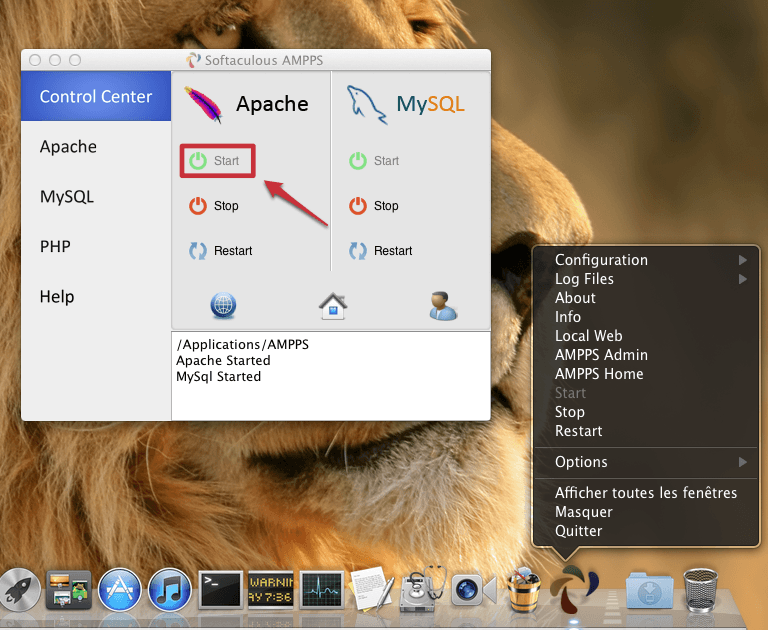Restart the Apache server
This screenshot has height=630, width=768.
[220, 251]
